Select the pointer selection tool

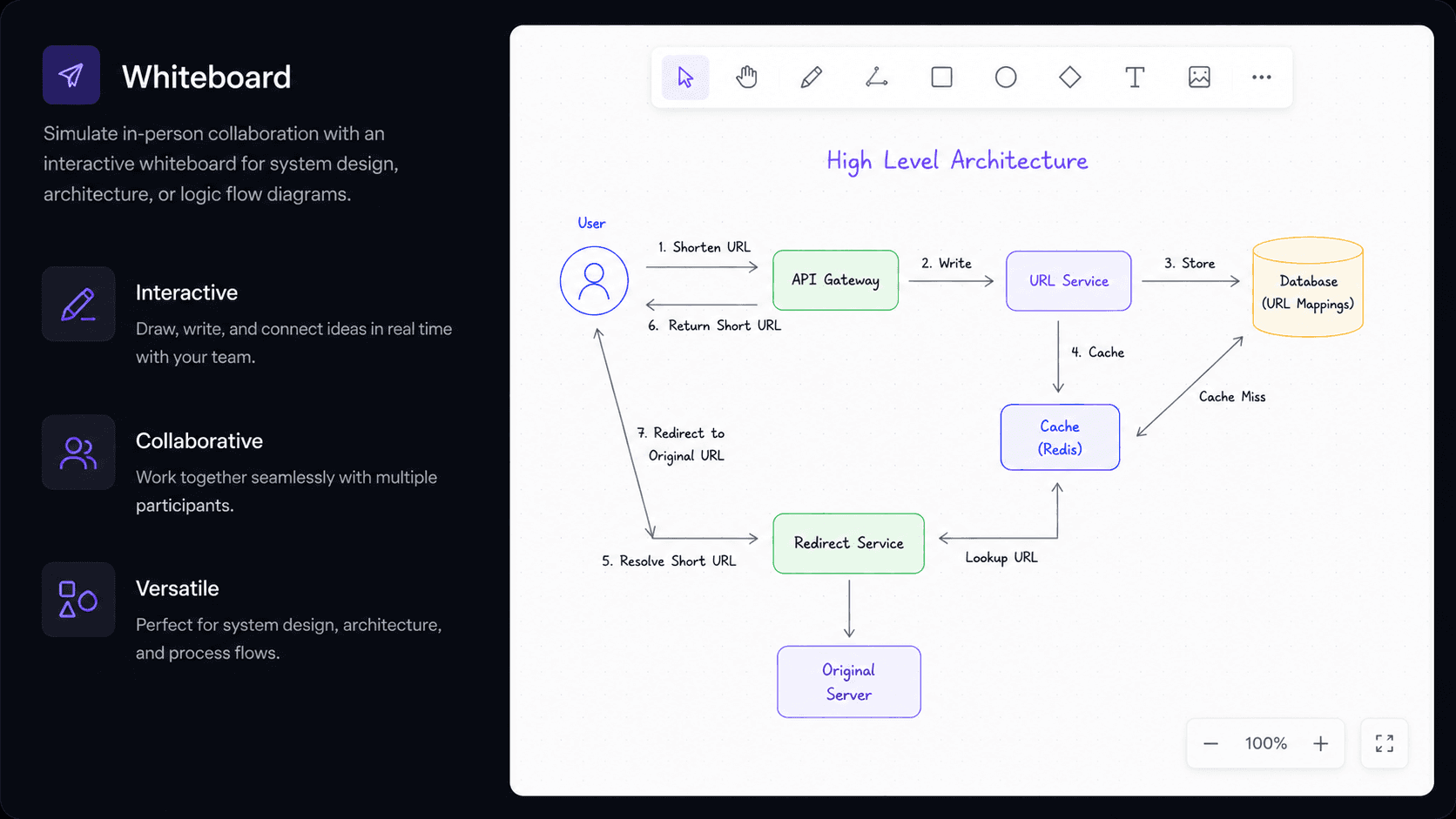[685, 77]
